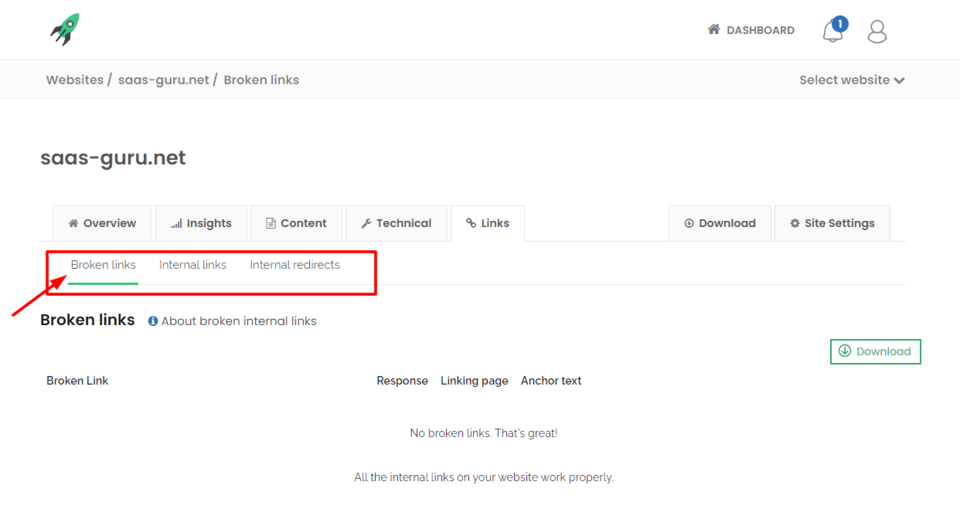Click the green outlined Download button
Image resolution: width=960 pixels, height=512 pixels.
[876, 352]
